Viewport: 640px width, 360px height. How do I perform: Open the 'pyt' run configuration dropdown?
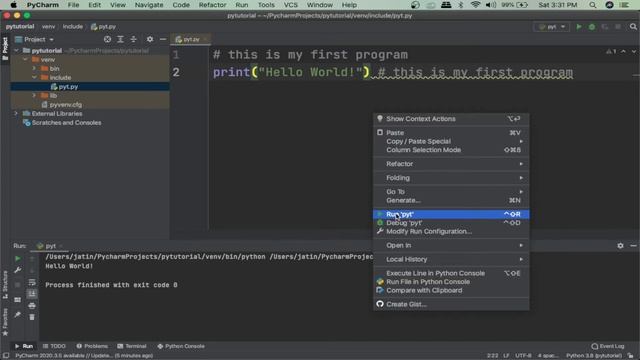tap(551, 27)
